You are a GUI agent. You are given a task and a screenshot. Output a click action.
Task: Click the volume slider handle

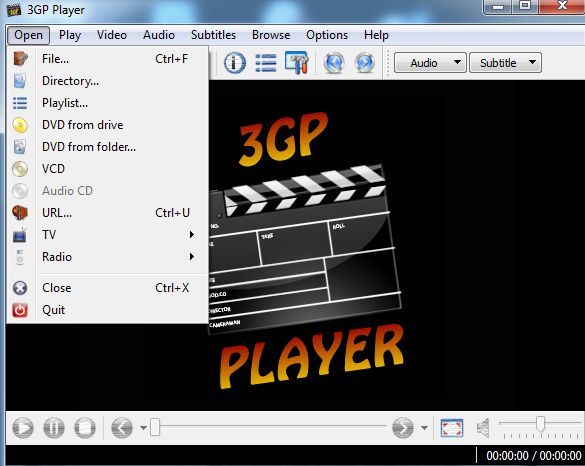coord(540,423)
